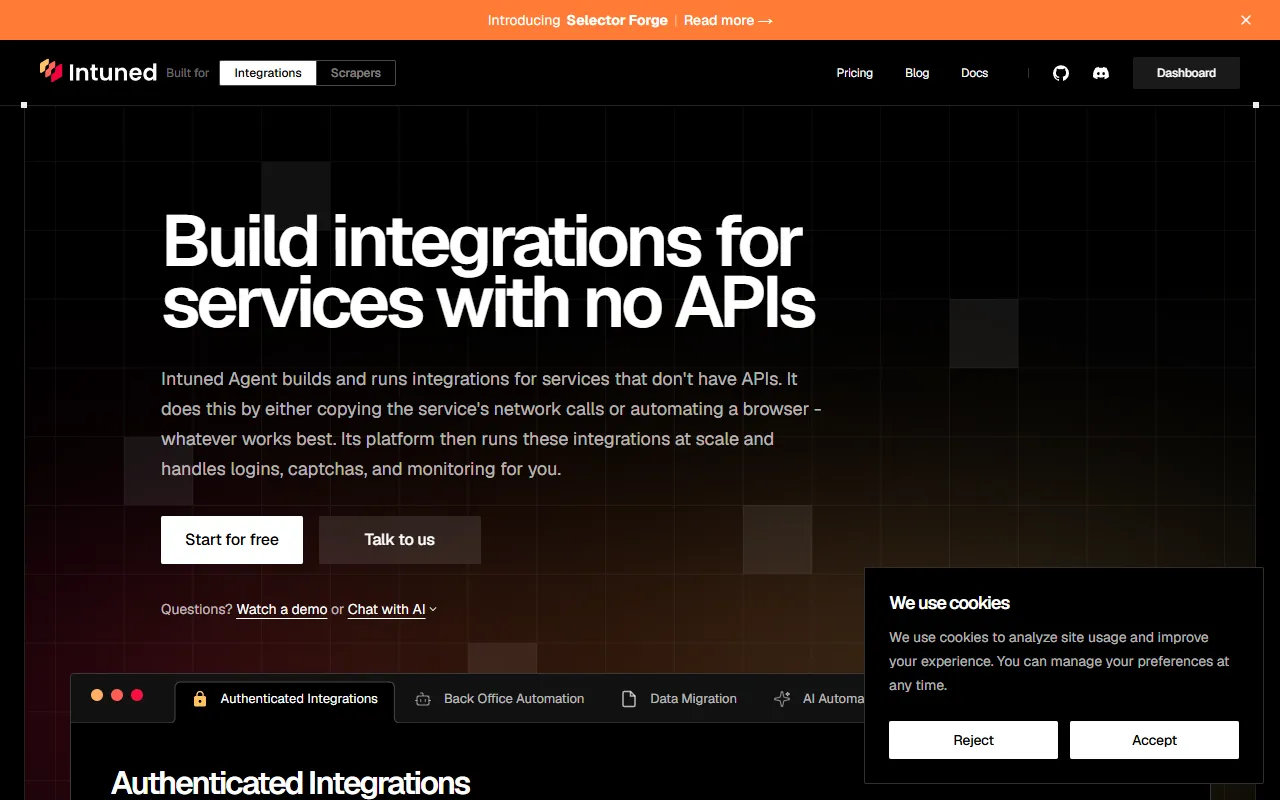This screenshot has height=800, width=1280.
Task: Open the Dashboard button
Action: [1186, 73]
